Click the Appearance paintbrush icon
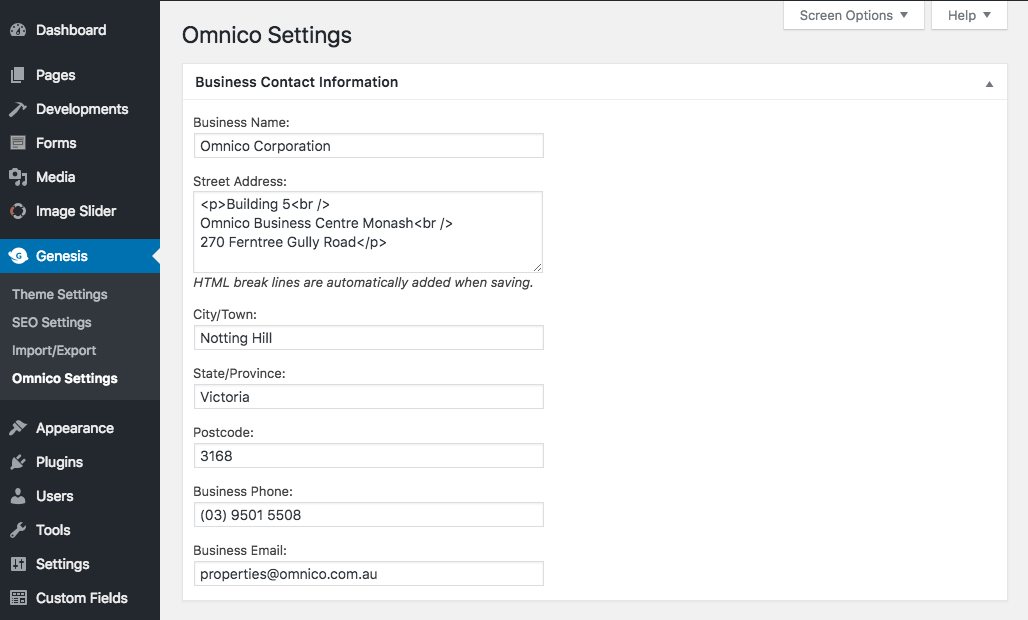1028x620 pixels. coord(18,428)
